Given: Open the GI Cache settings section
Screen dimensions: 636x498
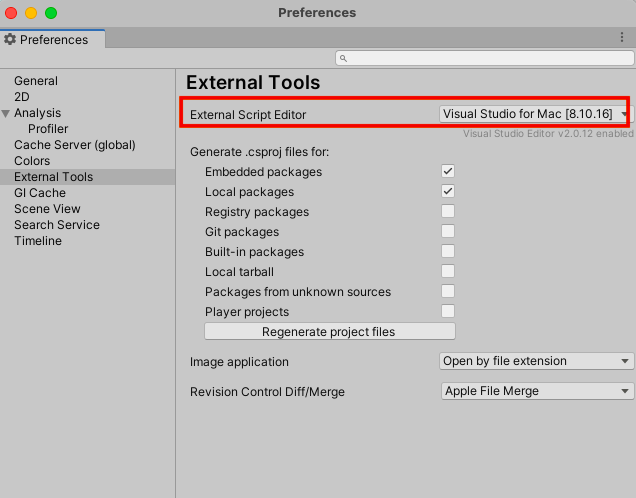Looking at the screenshot, I should tap(40, 193).
